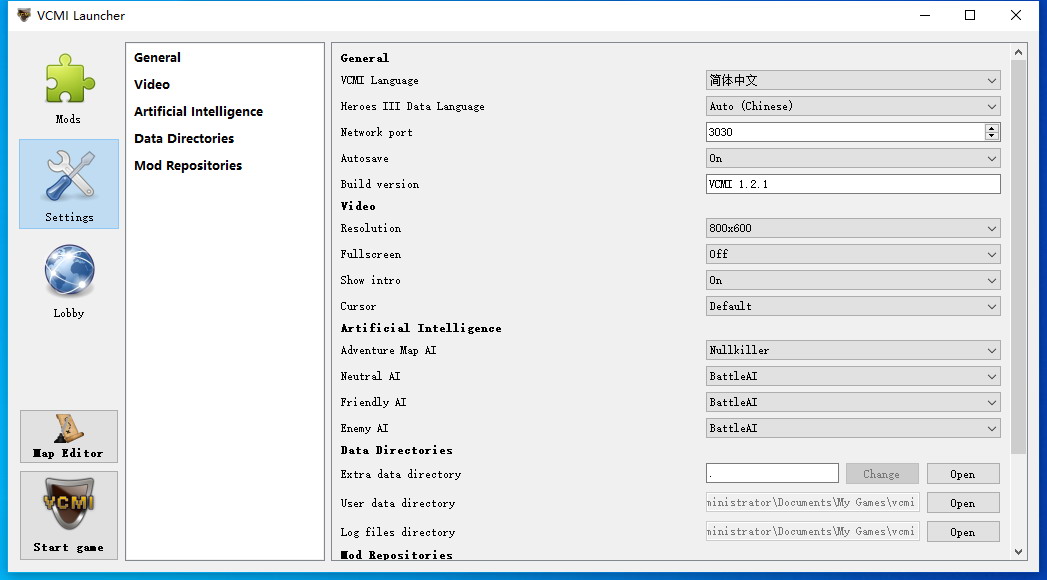Click the "Enemy AI" label

click(x=364, y=428)
